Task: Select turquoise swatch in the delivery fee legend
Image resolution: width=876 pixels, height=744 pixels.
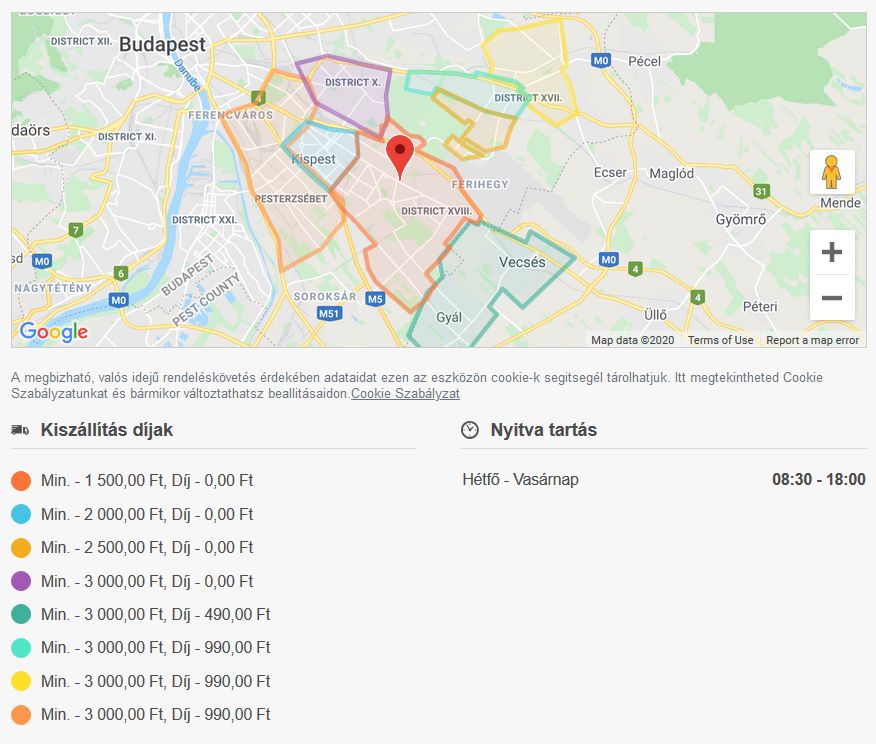Action: point(21,648)
